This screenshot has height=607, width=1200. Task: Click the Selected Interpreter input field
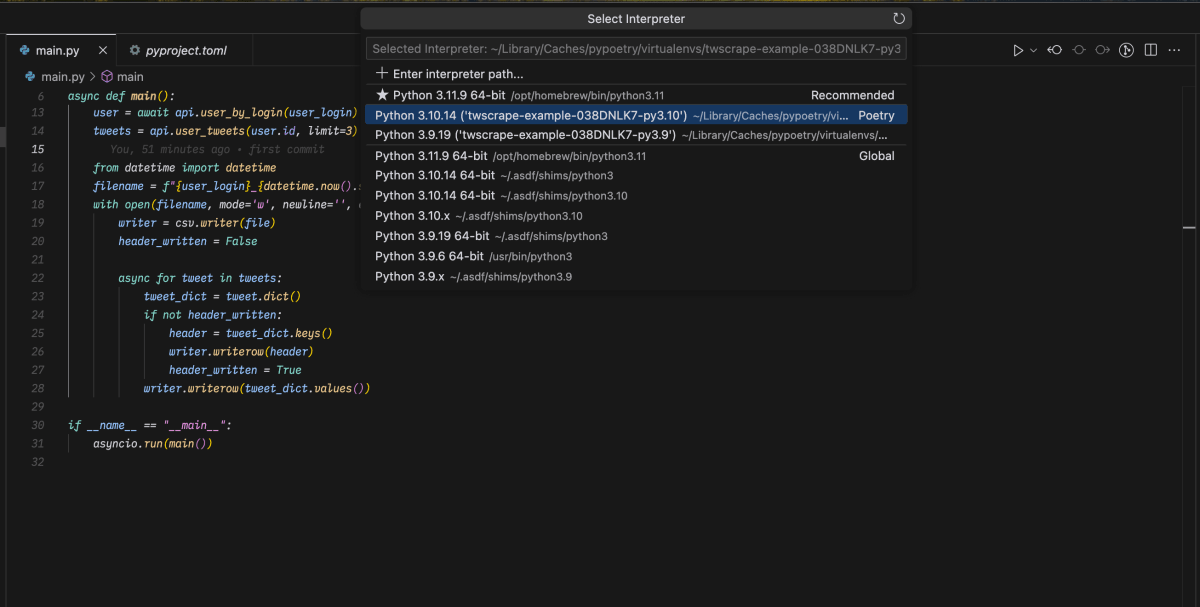(636, 47)
